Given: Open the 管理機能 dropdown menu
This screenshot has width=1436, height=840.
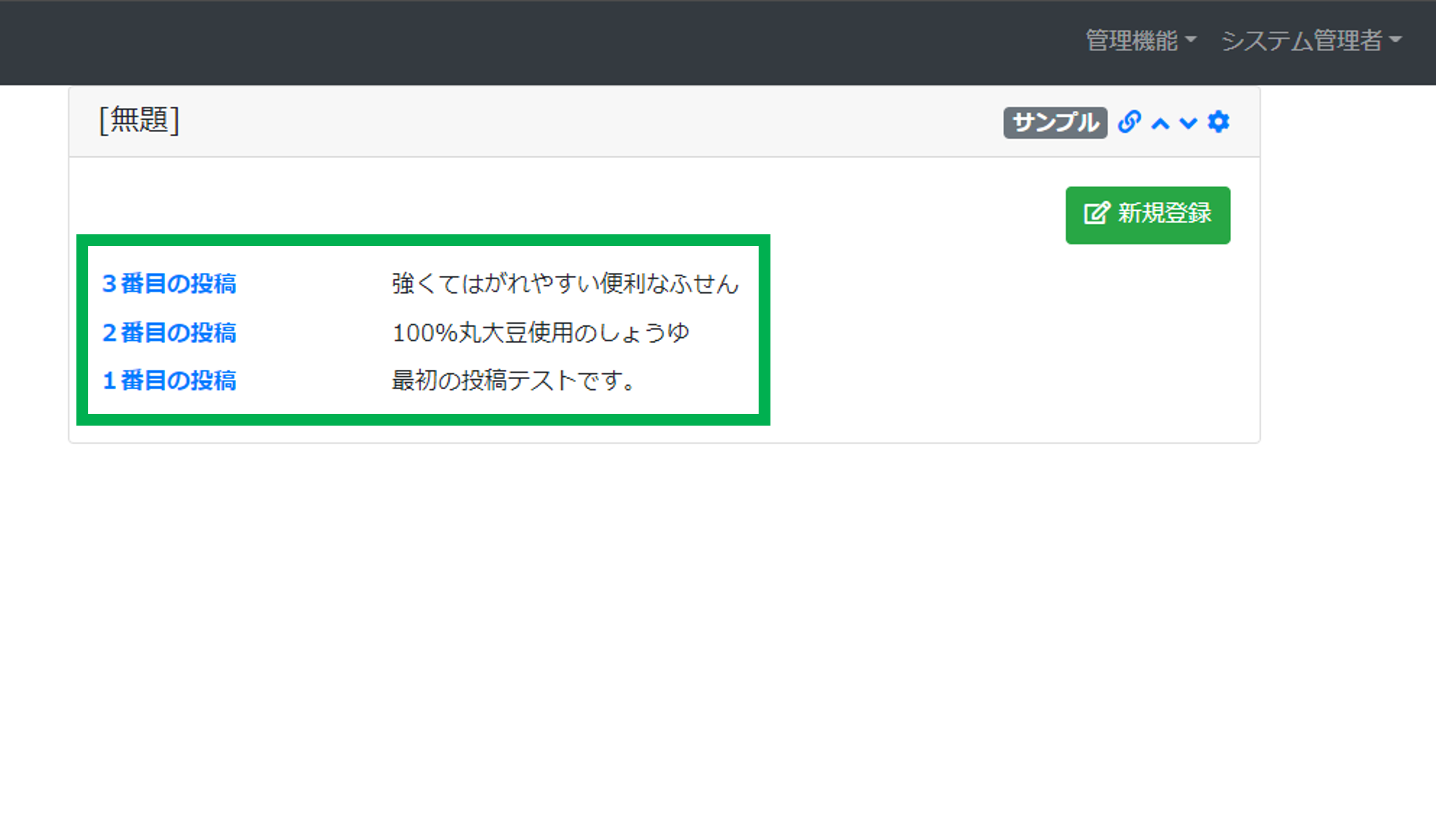Looking at the screenshot, I should (1141, 40).
